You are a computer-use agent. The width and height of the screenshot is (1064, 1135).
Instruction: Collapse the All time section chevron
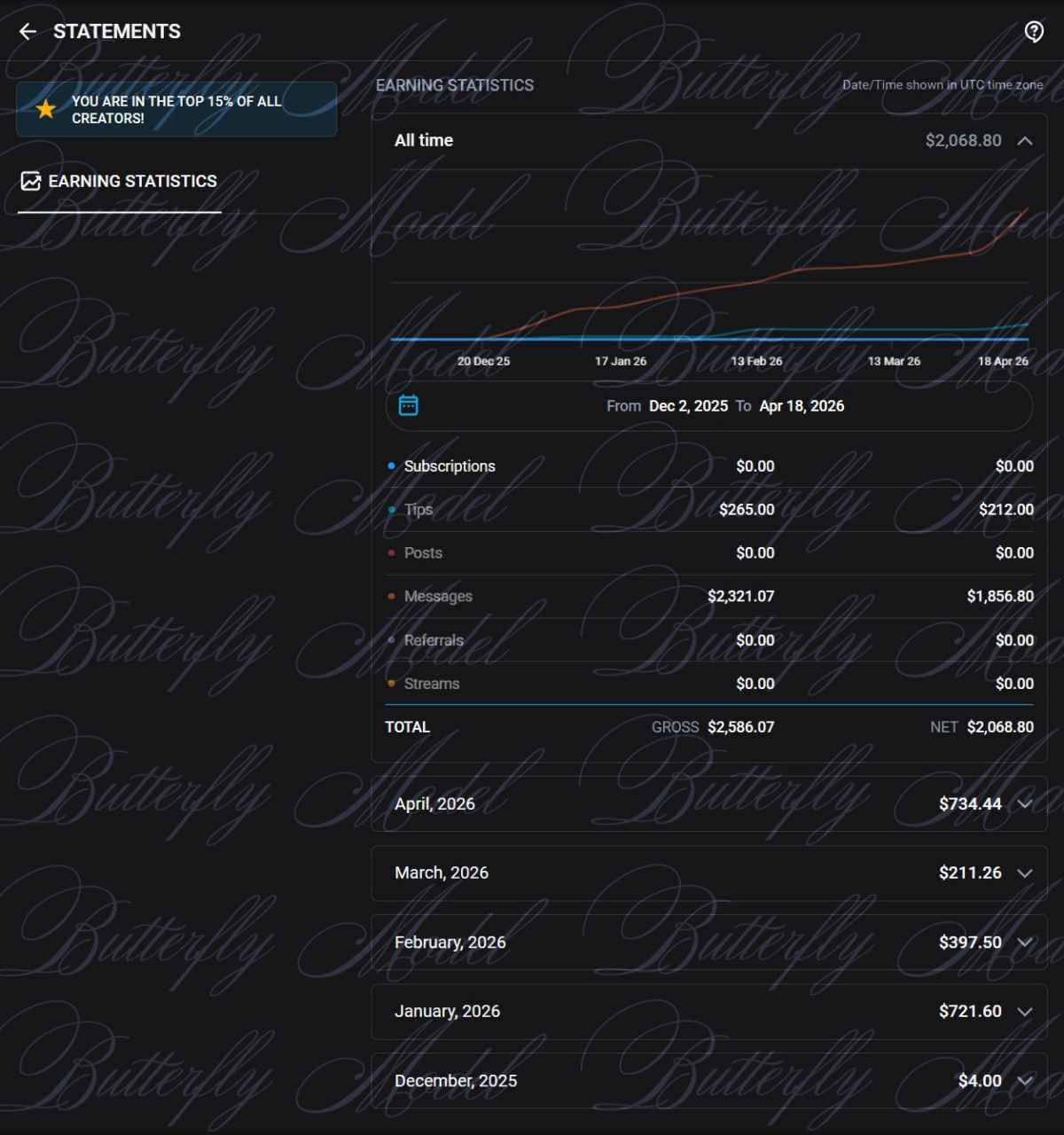(1025, 140)
